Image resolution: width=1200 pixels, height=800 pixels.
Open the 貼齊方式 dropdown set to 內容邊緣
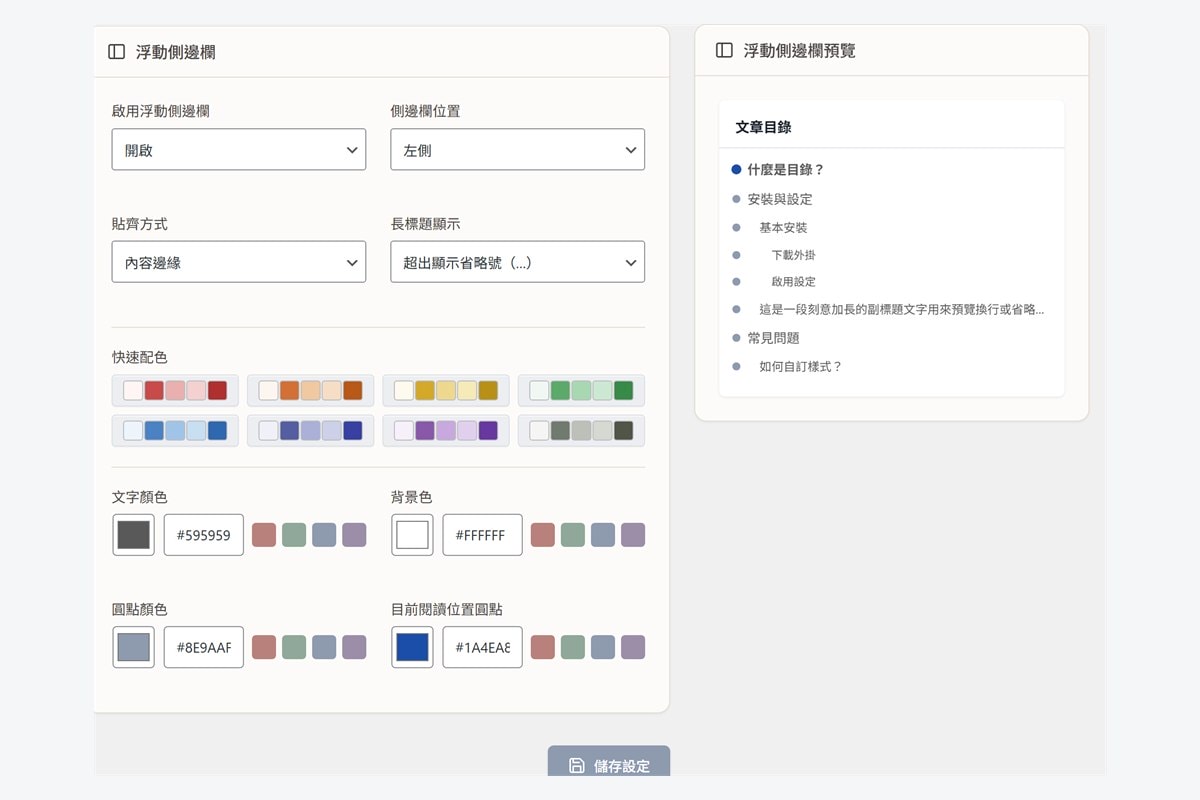[x=239, y=262]
